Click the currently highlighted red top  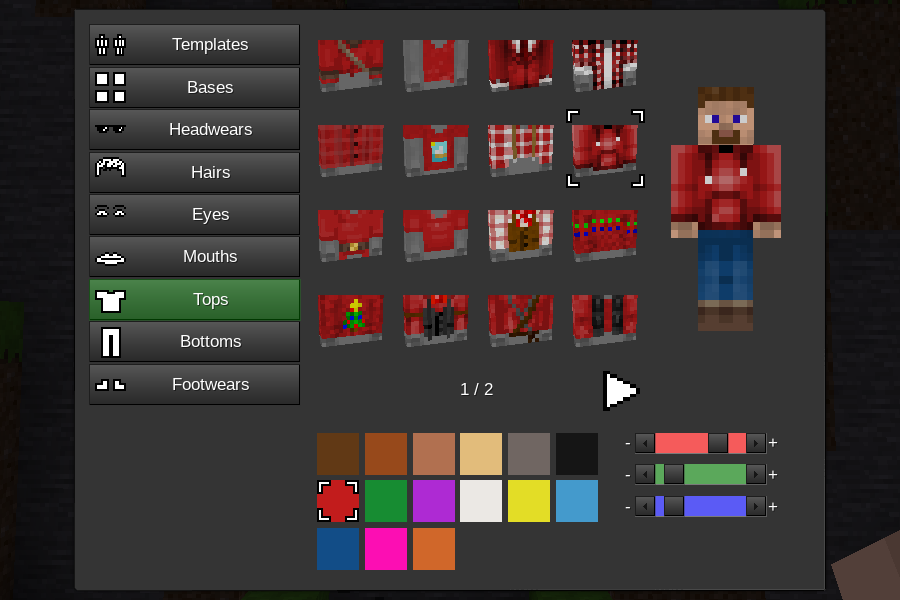click(605, 152)
